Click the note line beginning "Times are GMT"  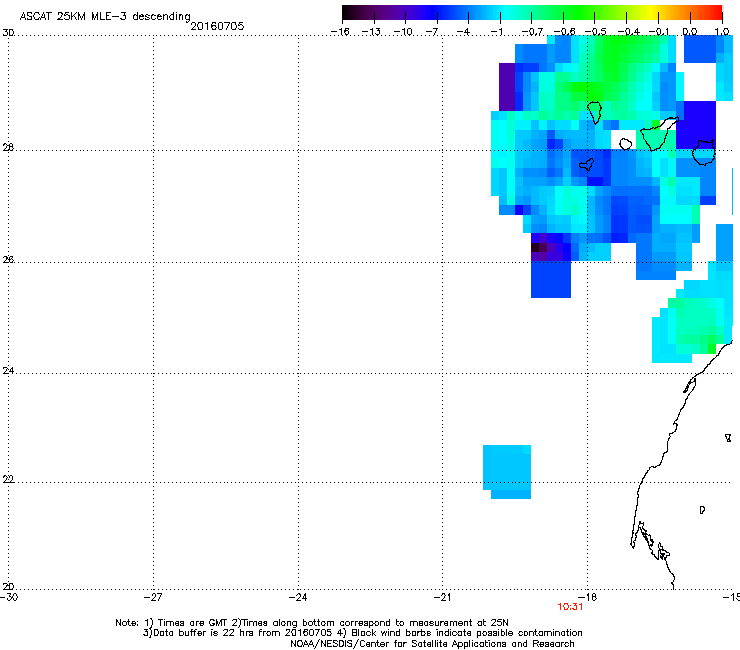tap(312, 623)
